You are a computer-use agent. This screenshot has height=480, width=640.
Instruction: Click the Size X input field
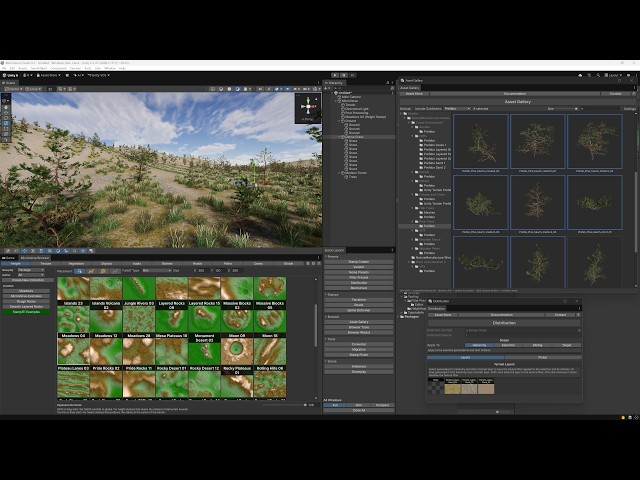[x=202, y=271]
